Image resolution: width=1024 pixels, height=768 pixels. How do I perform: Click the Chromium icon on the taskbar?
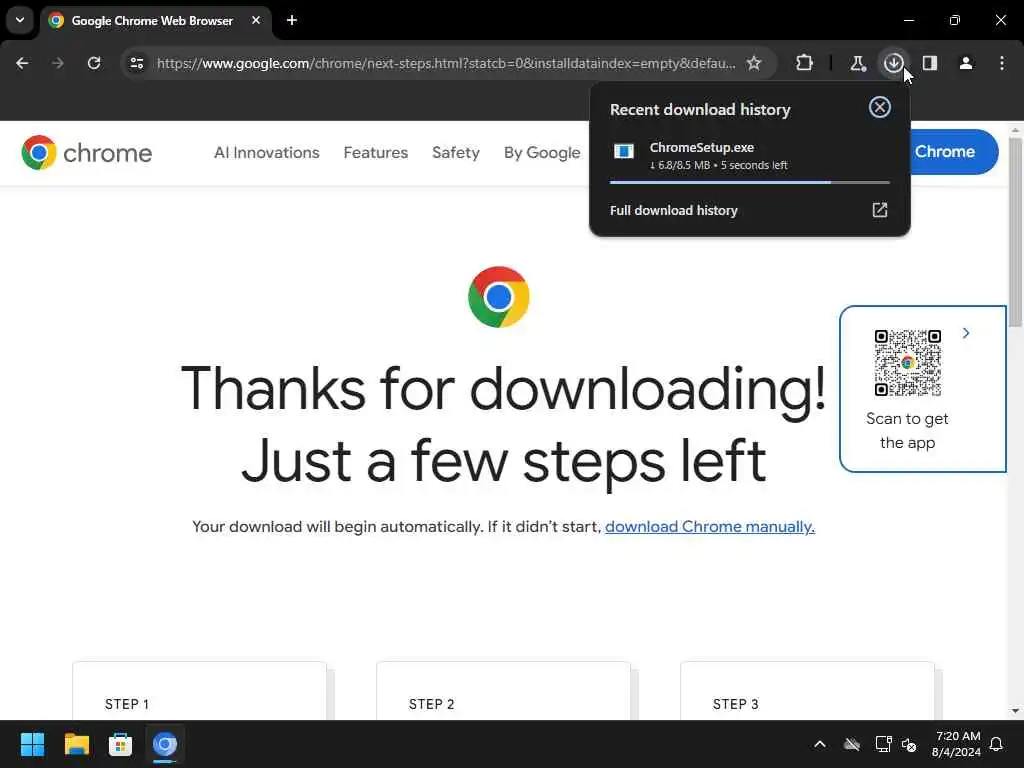(165, 744)
